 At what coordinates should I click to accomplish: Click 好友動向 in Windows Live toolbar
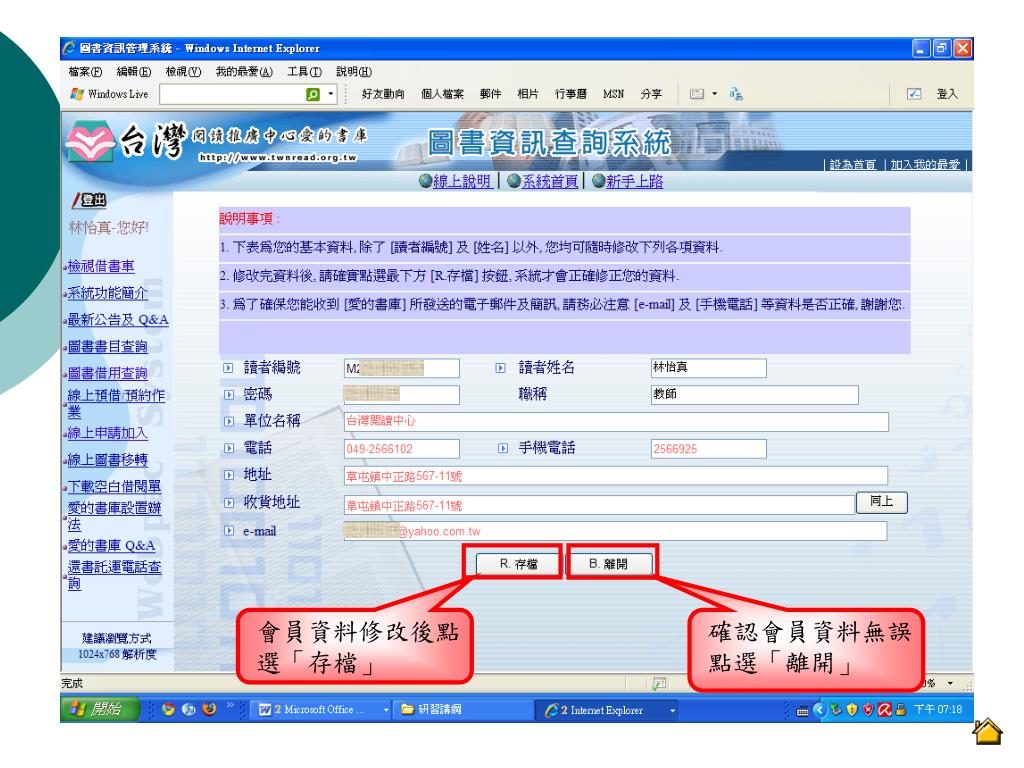click(x=383, y=94)
